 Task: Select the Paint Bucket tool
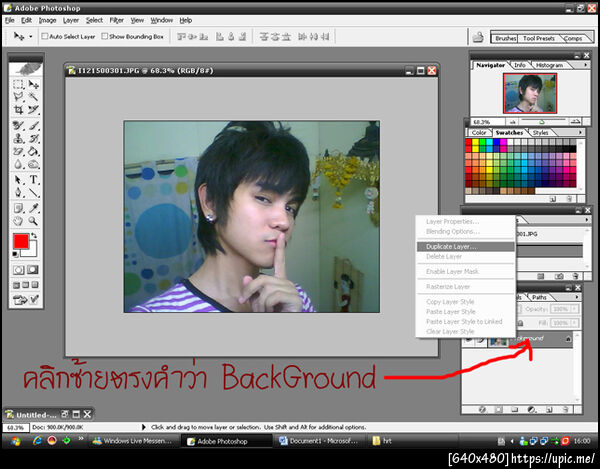34,151
